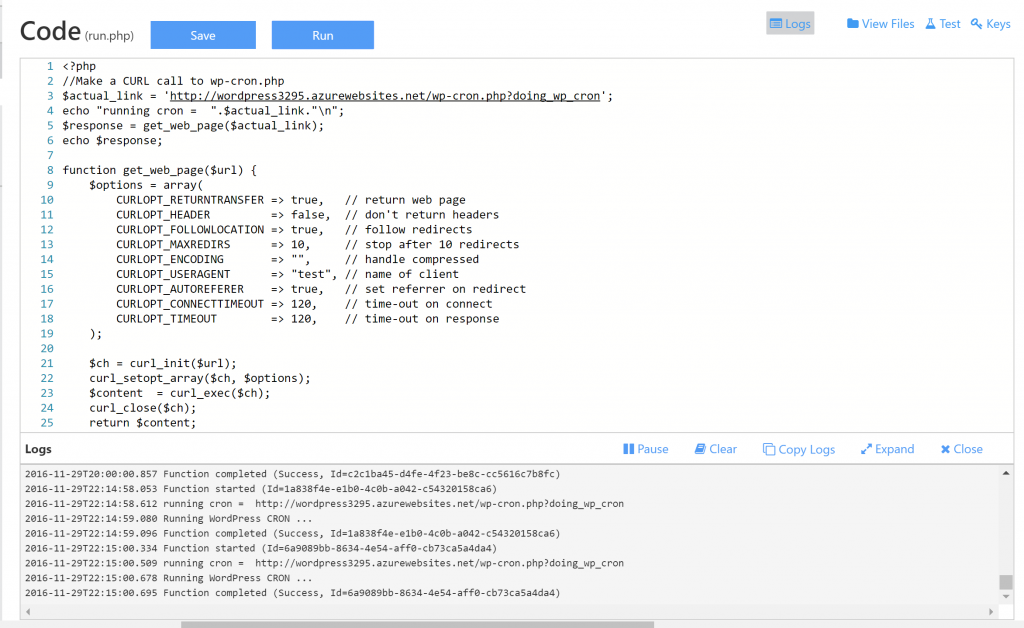
Task: Toggle the Logs panel visibility
Action: pyautogui.click(x=789, y=23)
